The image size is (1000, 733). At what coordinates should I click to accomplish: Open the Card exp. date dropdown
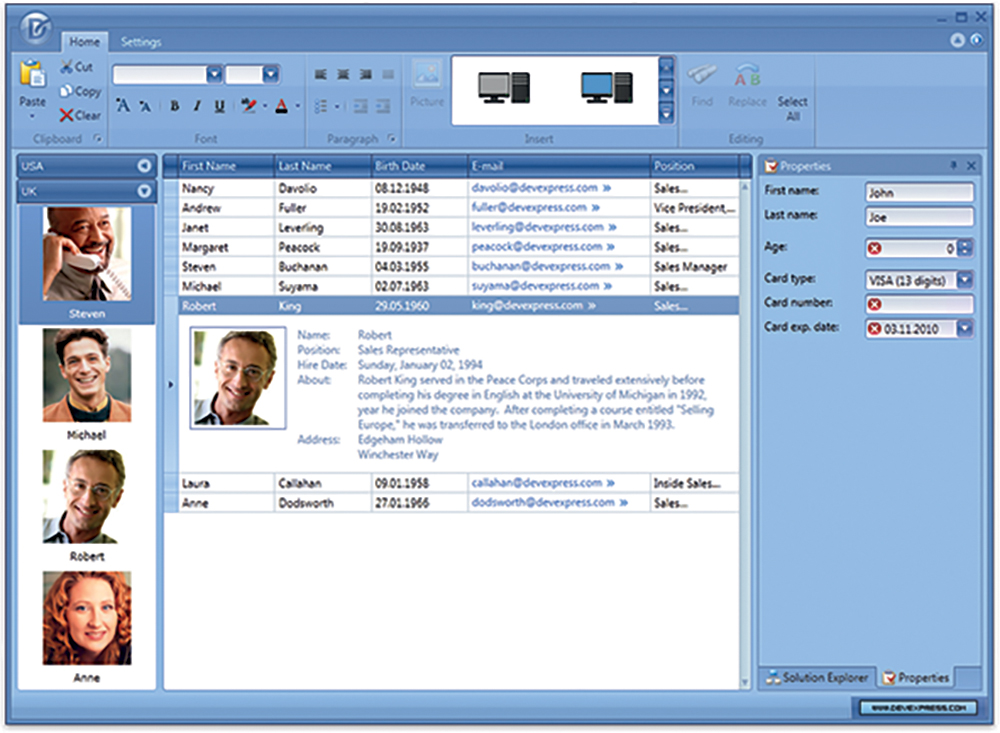tap(965, 328)
